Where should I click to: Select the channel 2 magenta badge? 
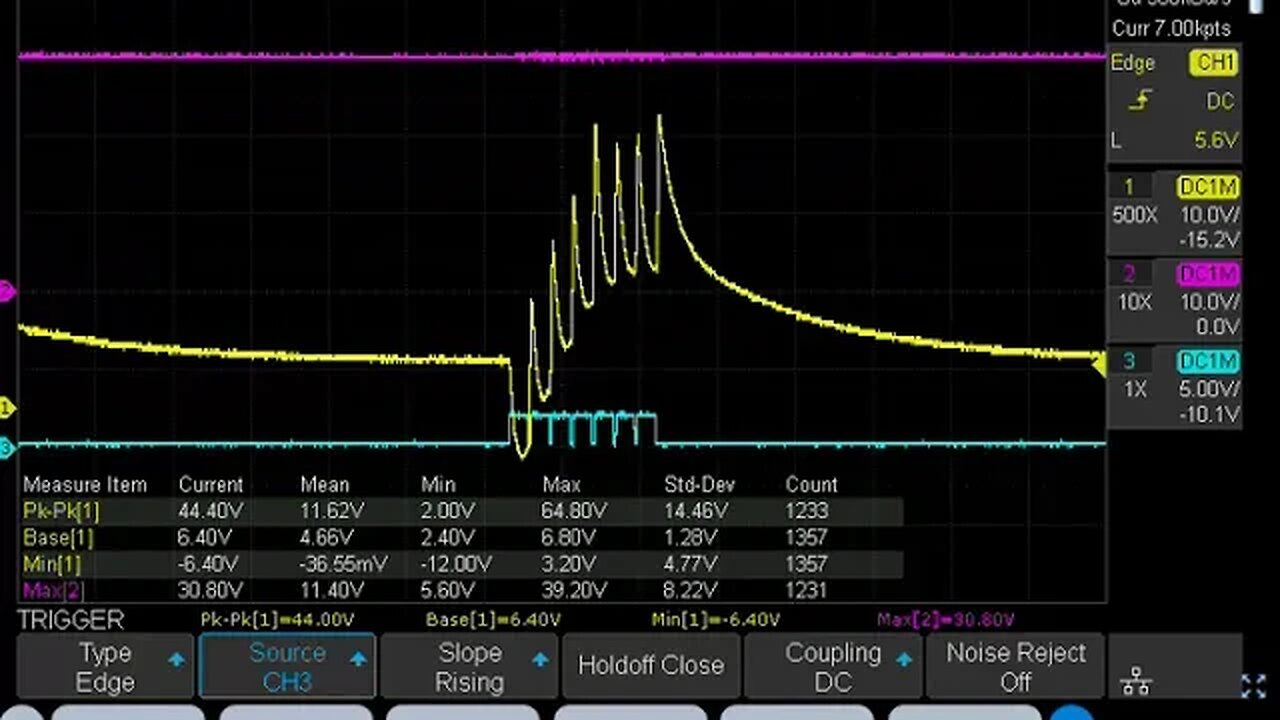coord(1128,274)
